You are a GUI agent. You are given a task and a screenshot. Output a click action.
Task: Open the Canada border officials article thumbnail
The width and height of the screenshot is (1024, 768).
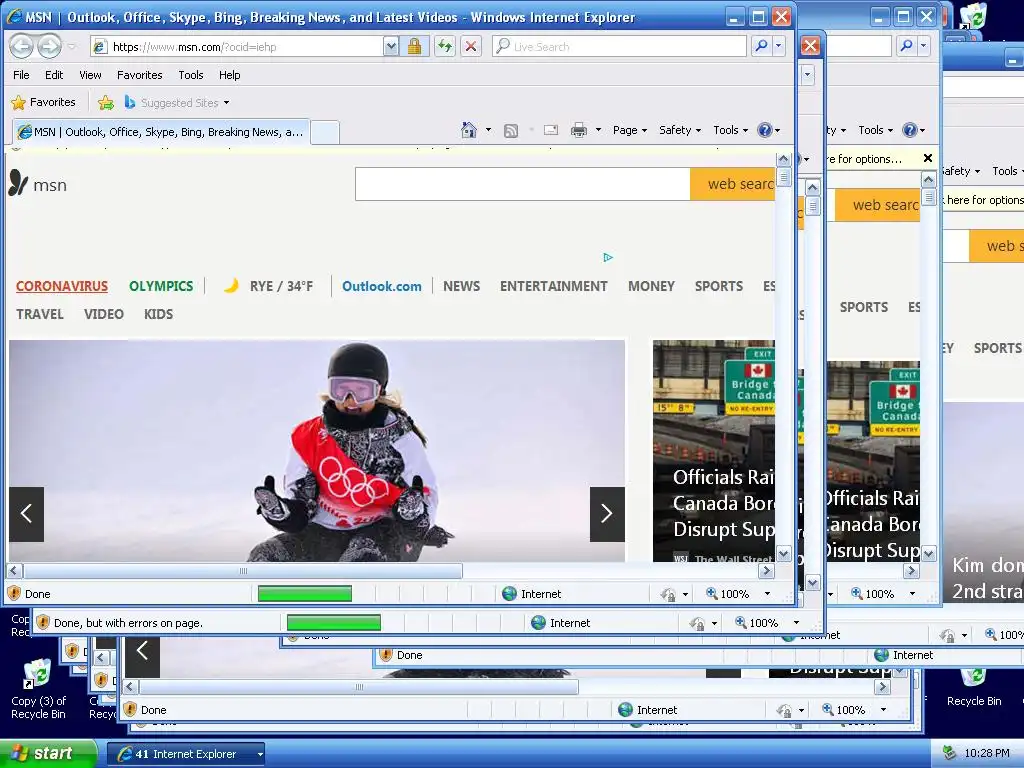tap(714, 451)
